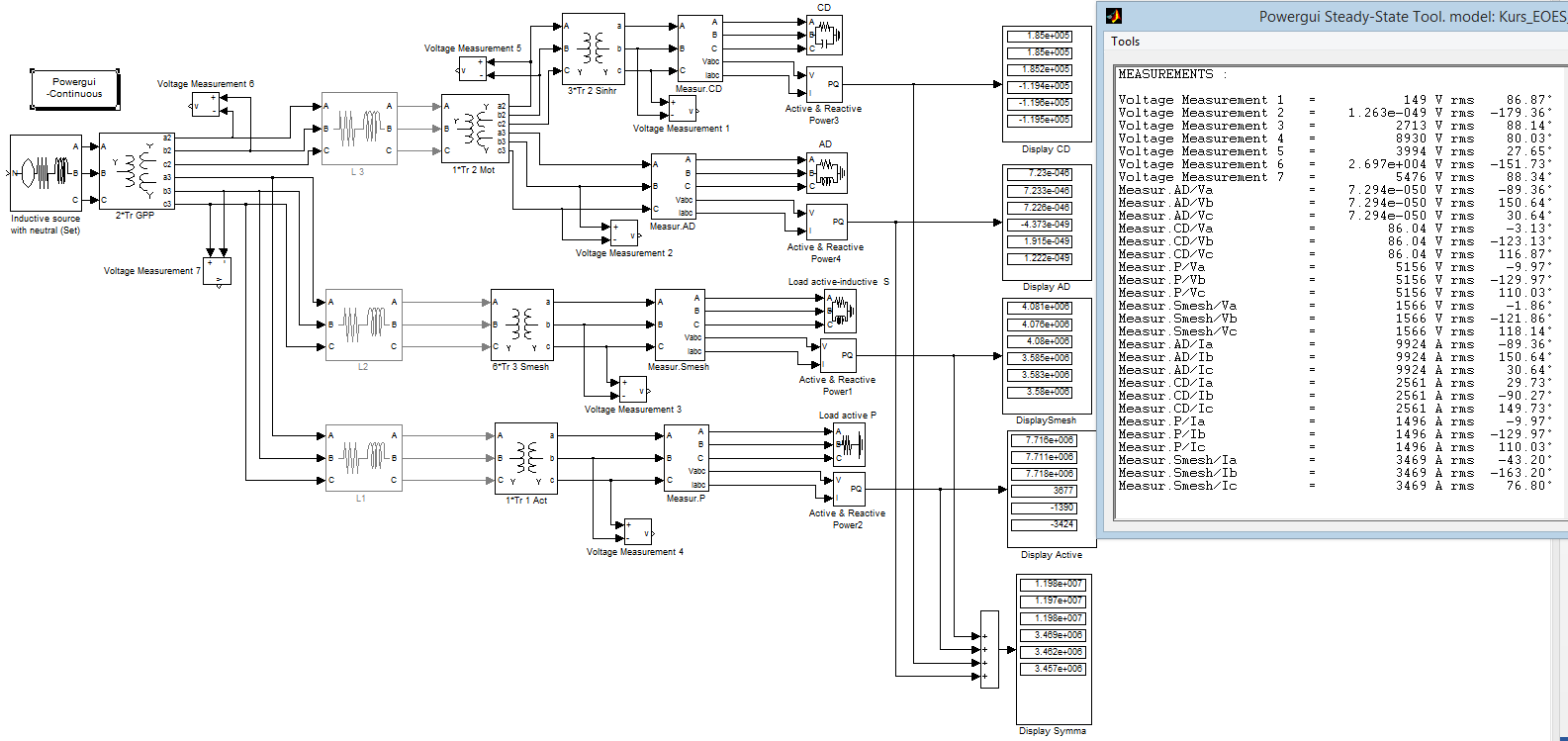
Task: Click the four-input sum block
Action: [x=989, y=649]
